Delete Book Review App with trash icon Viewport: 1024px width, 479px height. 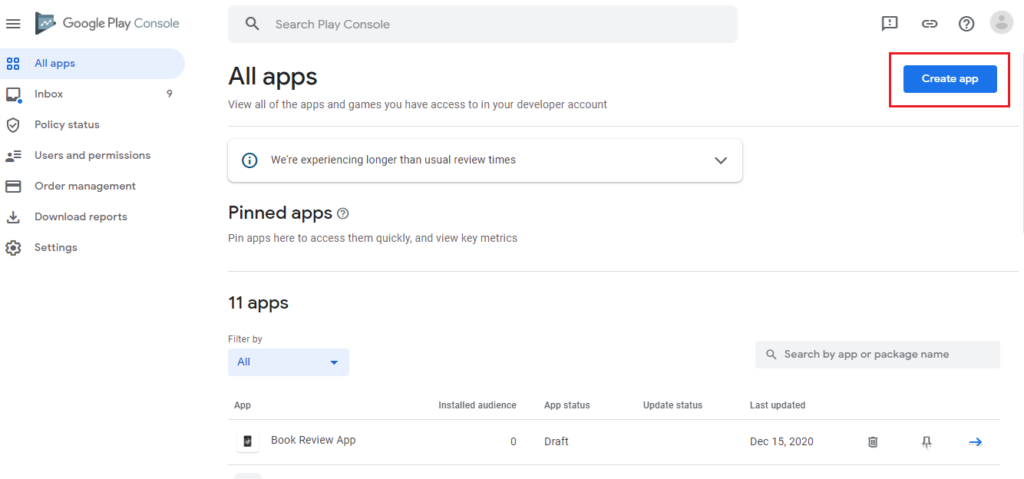872,442
